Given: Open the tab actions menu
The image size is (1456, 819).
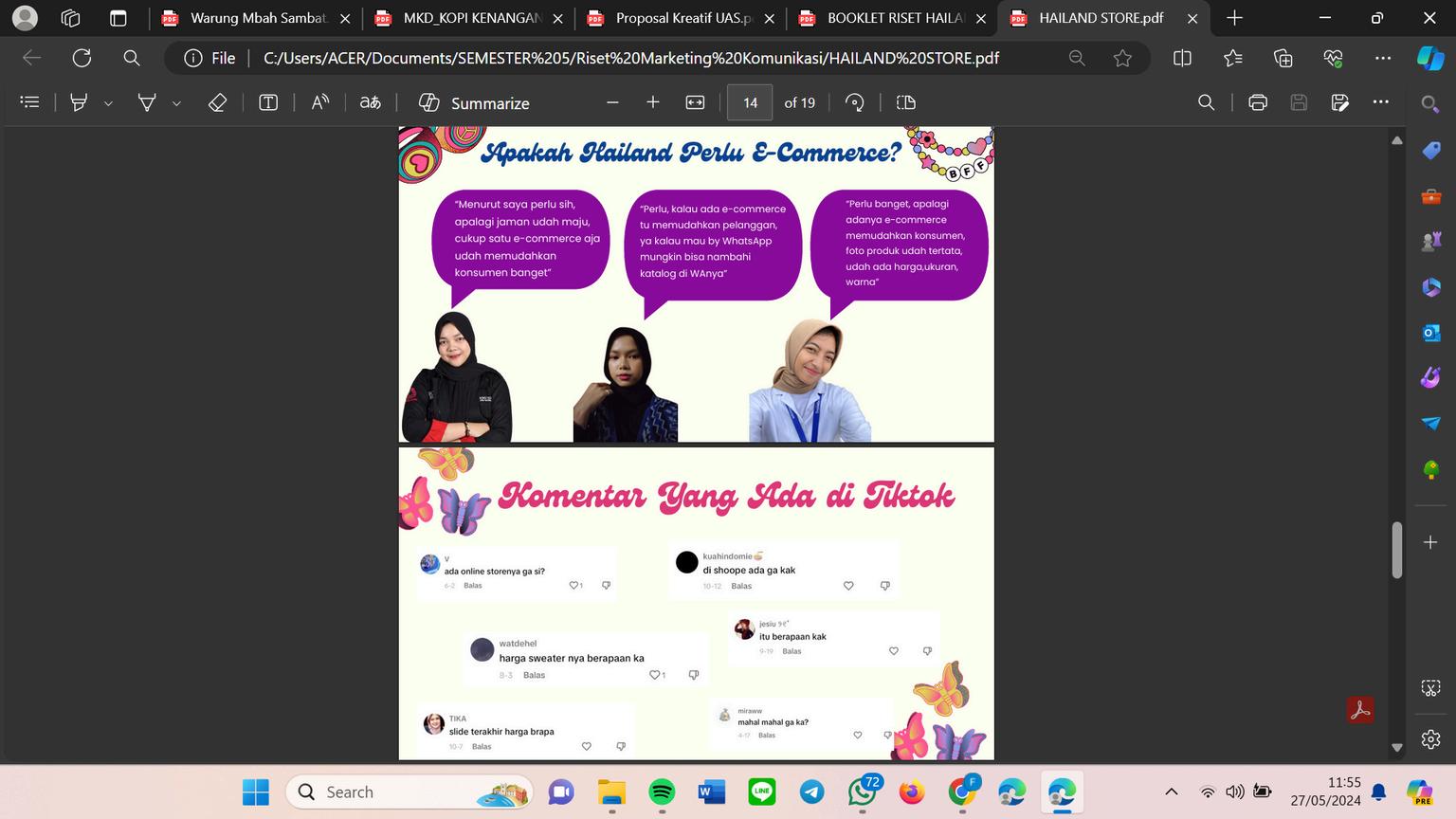Looking at the screenshot, I should click(x=118, y=18).
